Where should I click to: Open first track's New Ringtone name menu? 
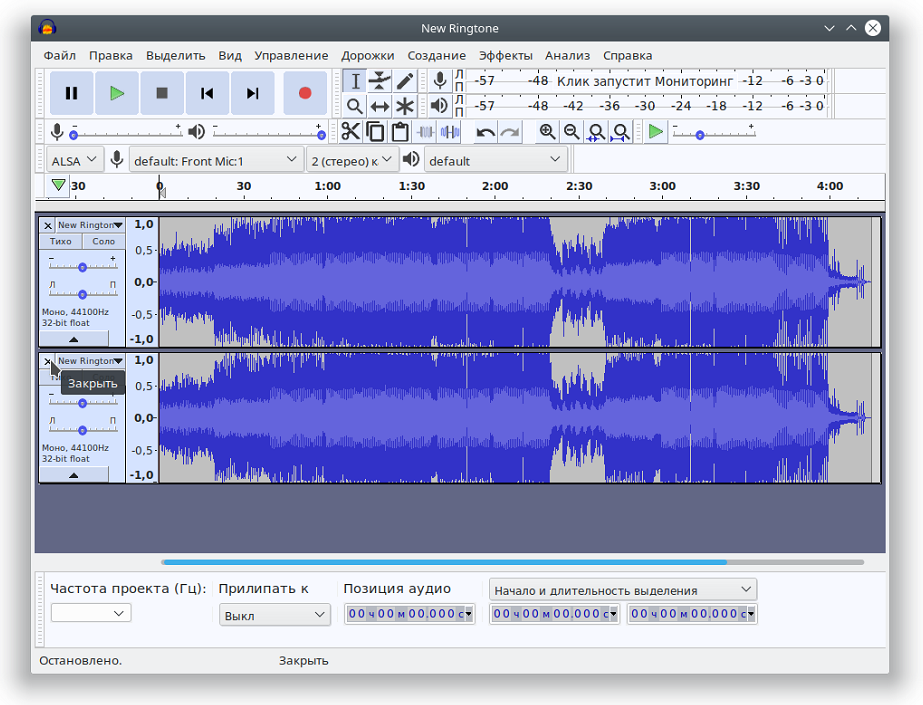[x=89, y=225]
